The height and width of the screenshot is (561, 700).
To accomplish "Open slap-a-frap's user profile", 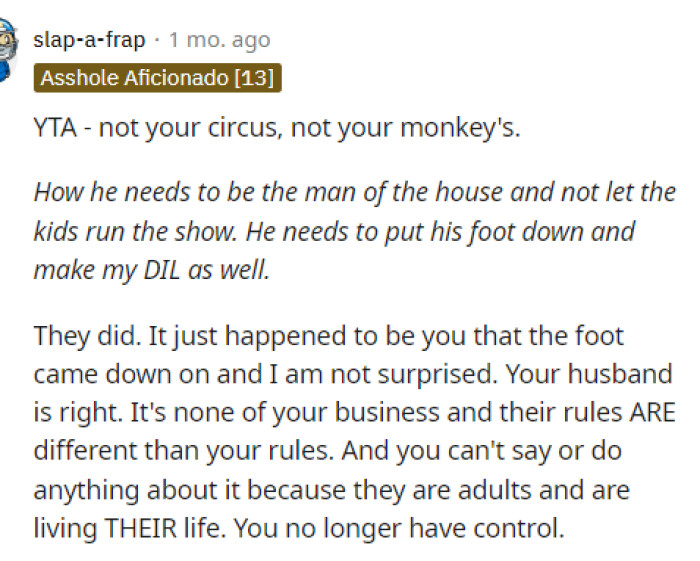I will coord(89,40).
